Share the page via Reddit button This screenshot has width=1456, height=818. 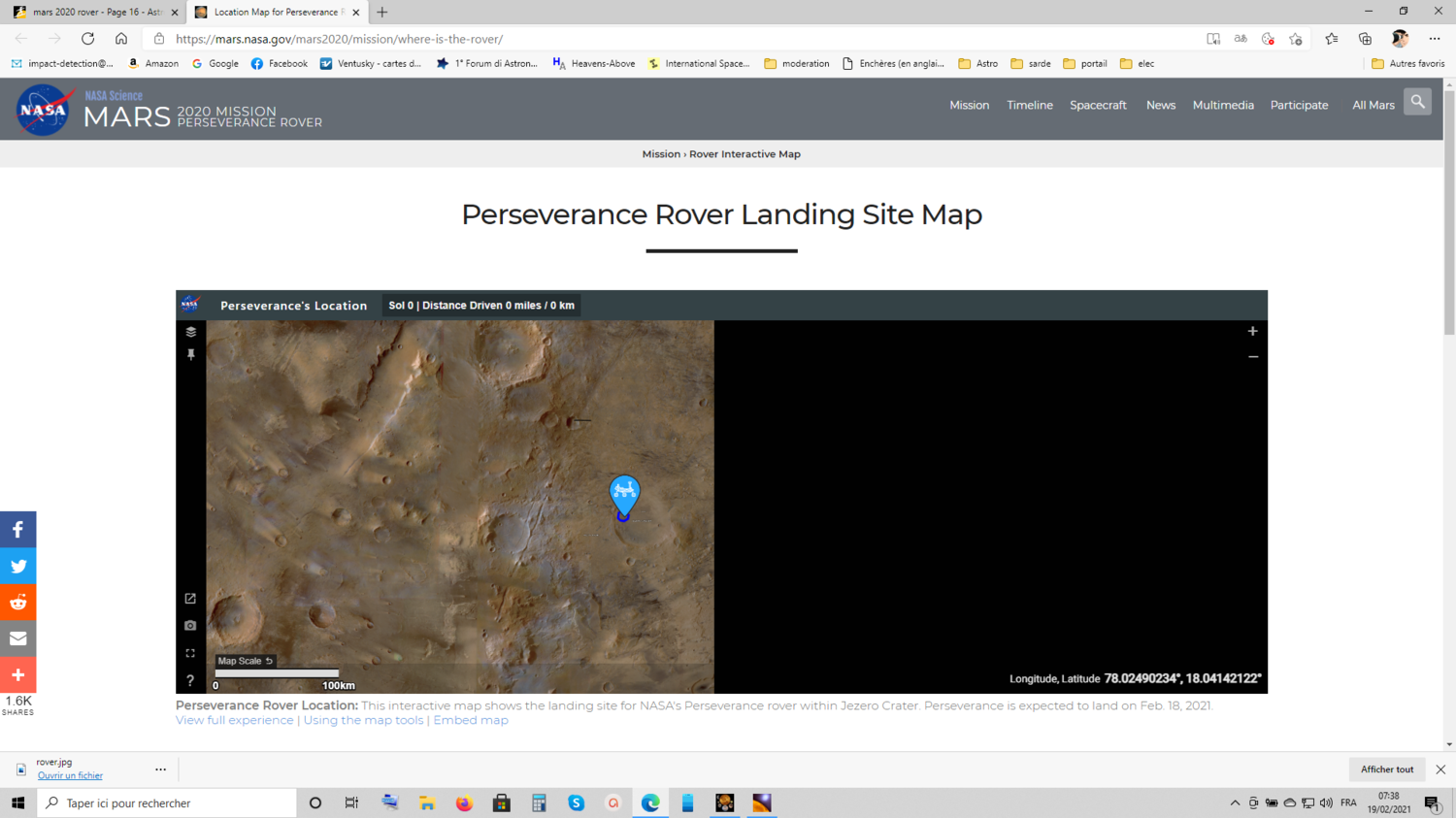pyautogui.click(x=17, y=603)
